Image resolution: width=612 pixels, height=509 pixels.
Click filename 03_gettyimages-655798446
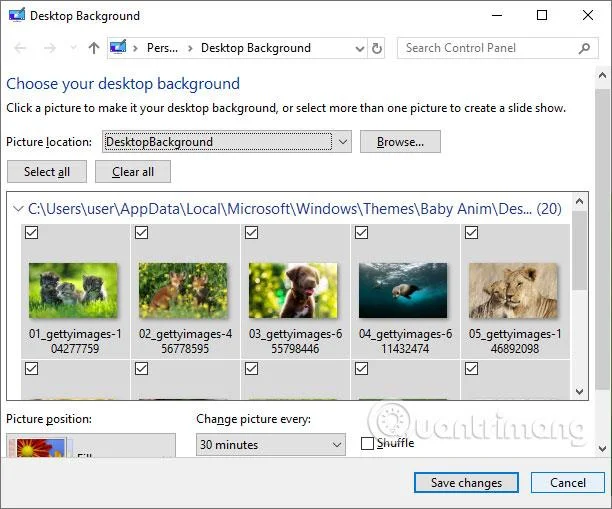295,341
